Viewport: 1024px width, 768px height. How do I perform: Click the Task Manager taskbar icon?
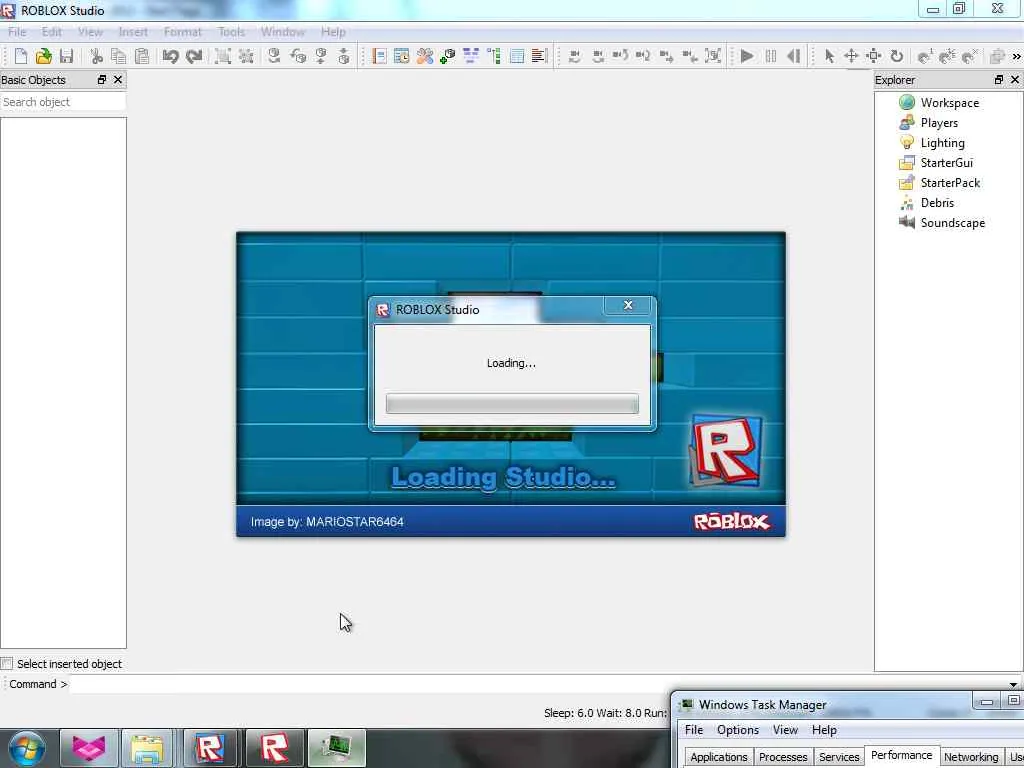(336, 748)
